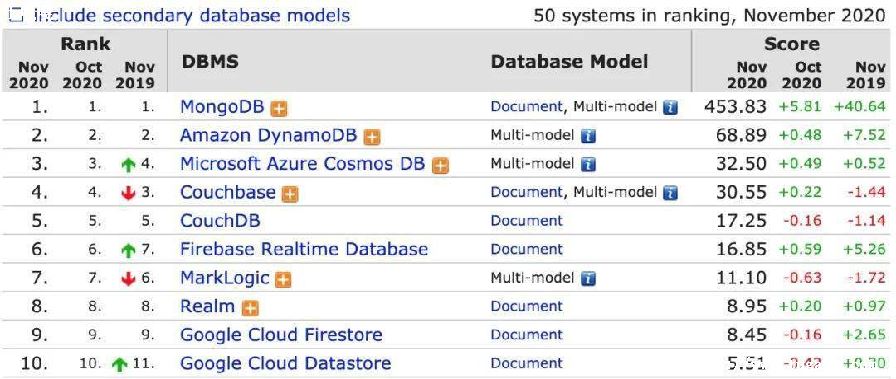Click the -0.63 score change value
The height and width of the screenshot is (379, 896).
point(802,278)
